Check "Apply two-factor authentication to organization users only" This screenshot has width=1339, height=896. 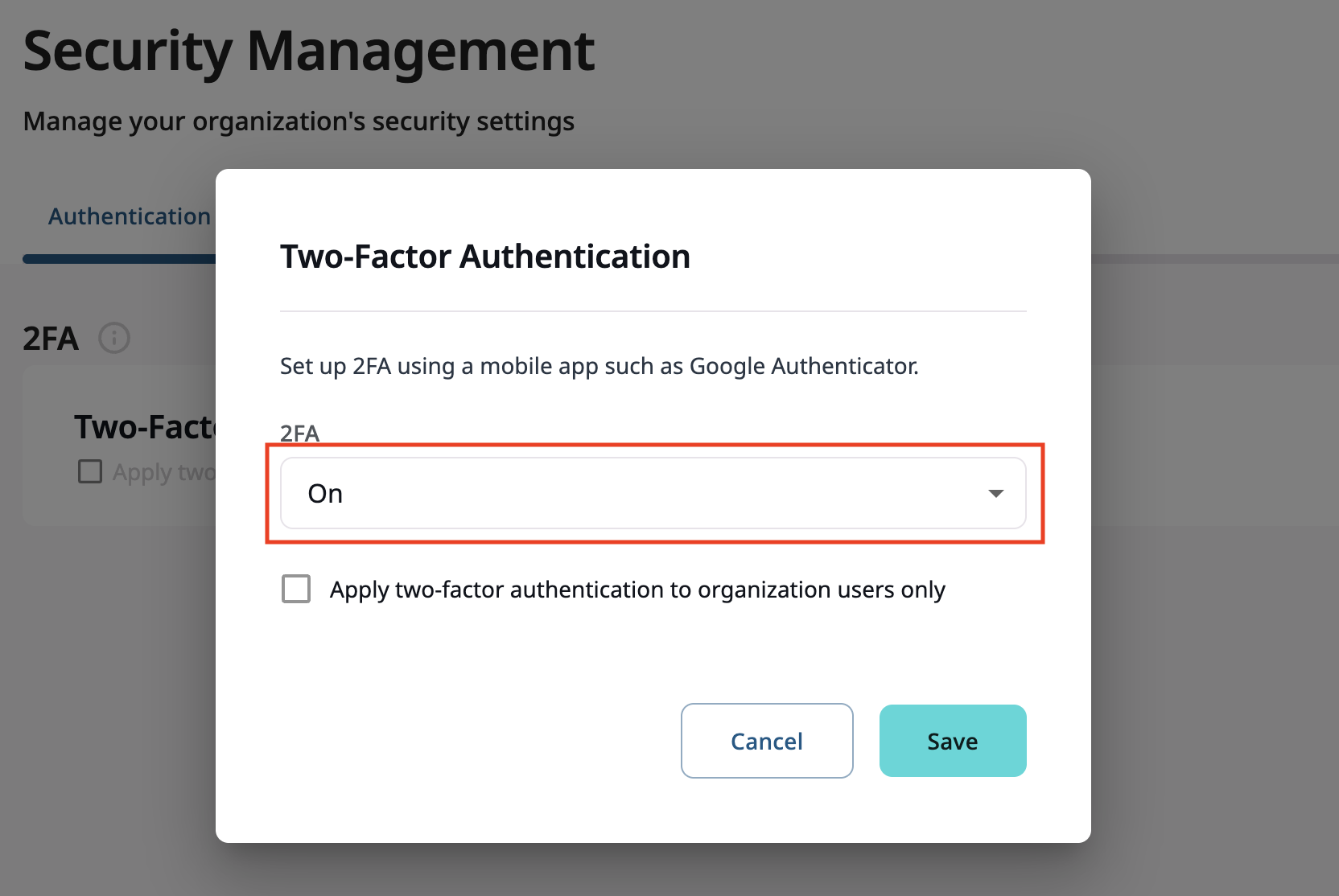295,588
